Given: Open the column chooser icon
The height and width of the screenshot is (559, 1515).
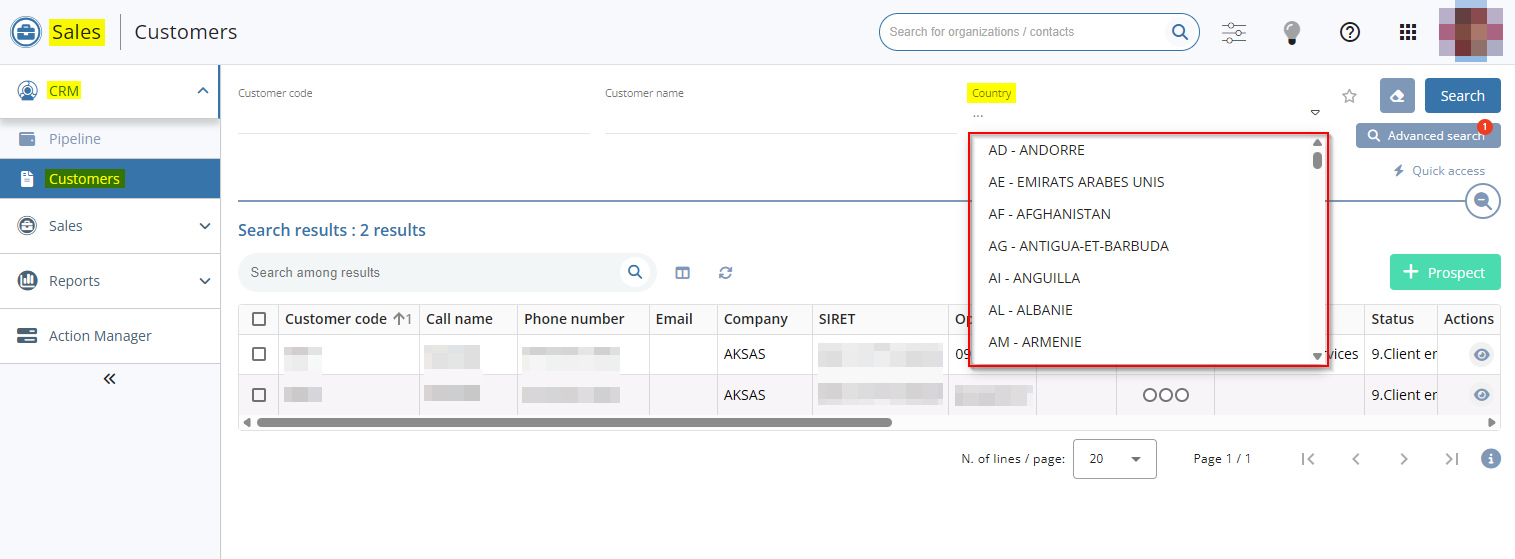Looking at the screenshot, I should click(682, 272).
